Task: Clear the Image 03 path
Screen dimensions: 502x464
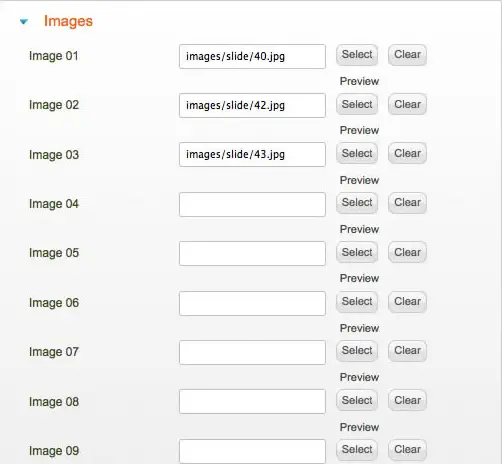Action: (407, 153)
